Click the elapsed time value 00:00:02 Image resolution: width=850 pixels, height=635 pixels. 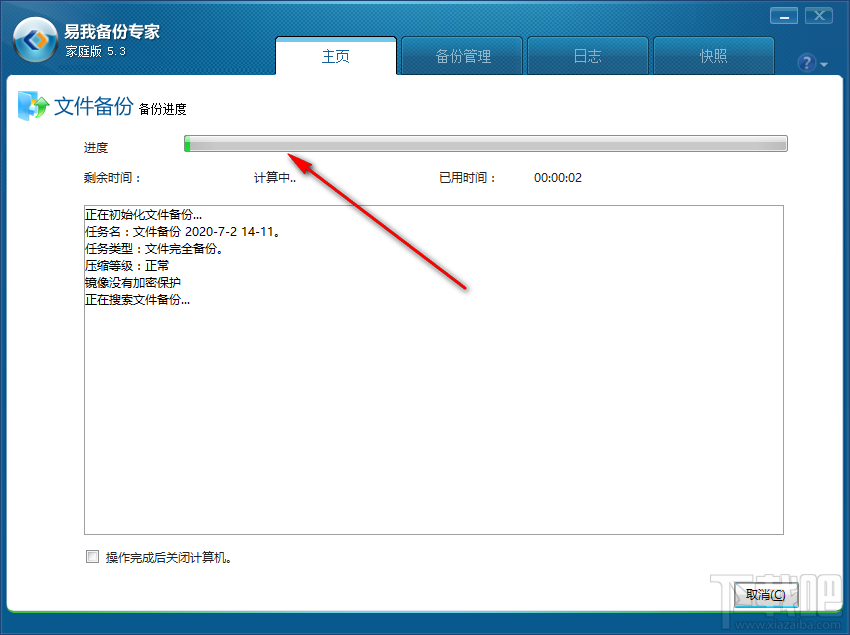pyautogui.click(x=558, y=178)
